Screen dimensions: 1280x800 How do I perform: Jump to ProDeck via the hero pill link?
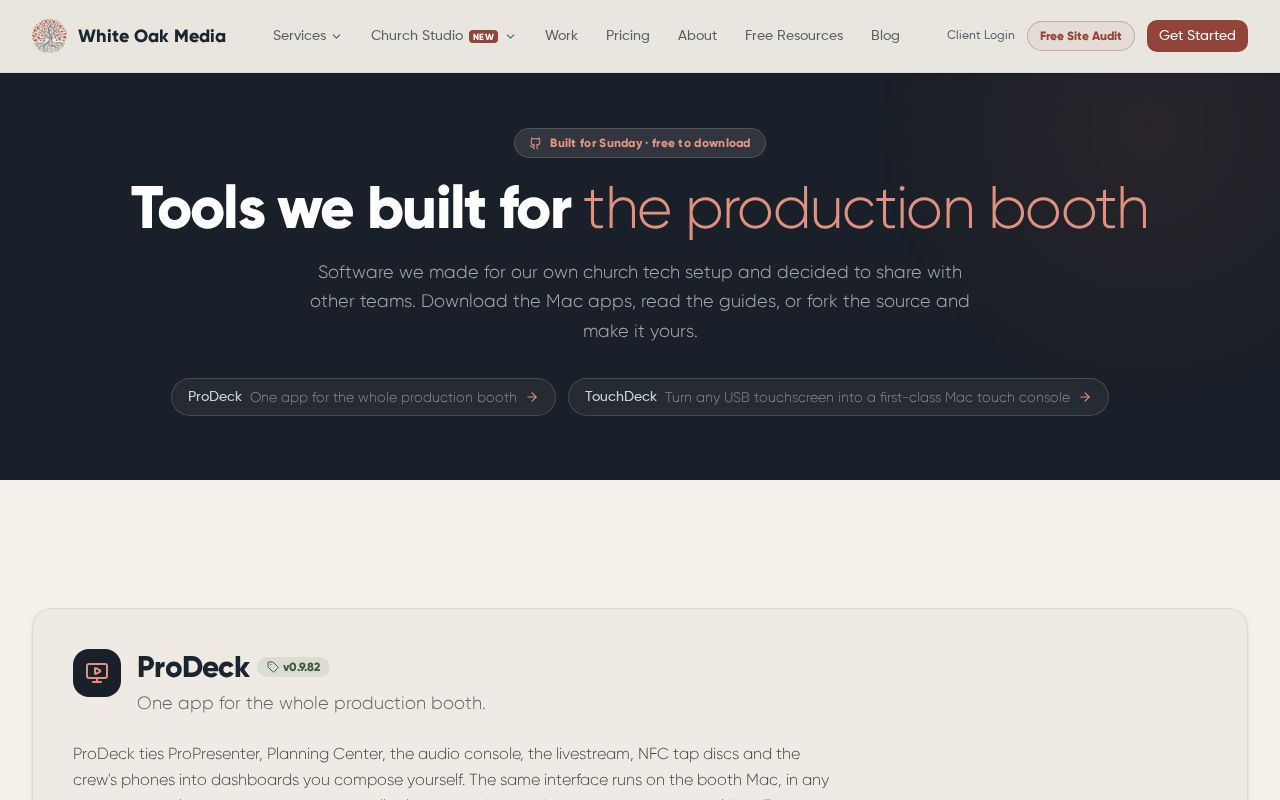363,397
